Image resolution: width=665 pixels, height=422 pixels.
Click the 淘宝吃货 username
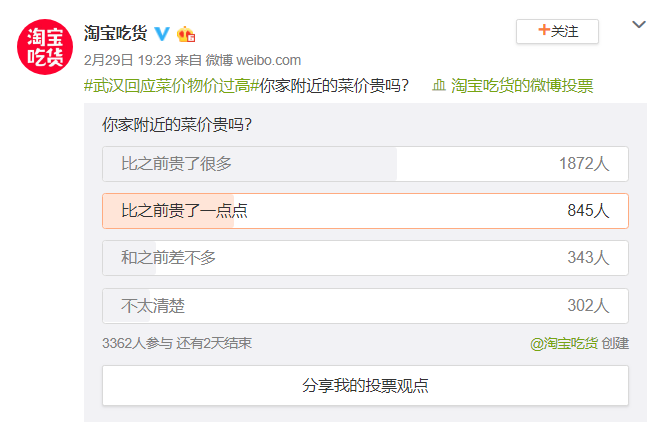[115, 34]
